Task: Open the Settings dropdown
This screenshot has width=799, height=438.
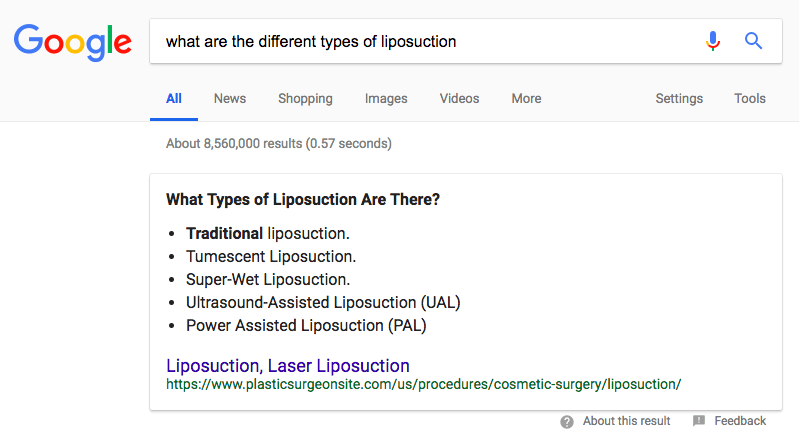Action: pos(679,99)
